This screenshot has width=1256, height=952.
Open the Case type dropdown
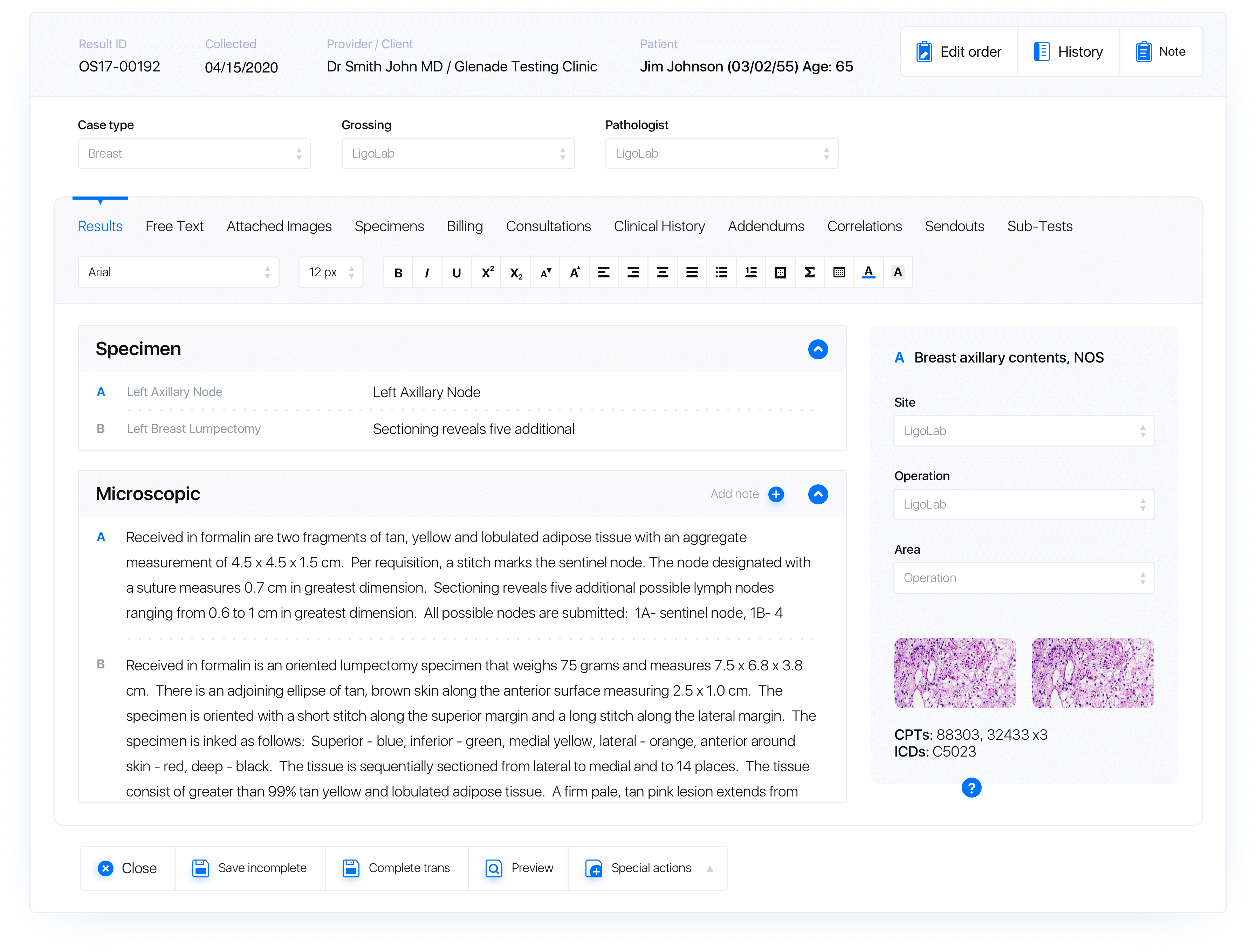(x=194, y=153)
